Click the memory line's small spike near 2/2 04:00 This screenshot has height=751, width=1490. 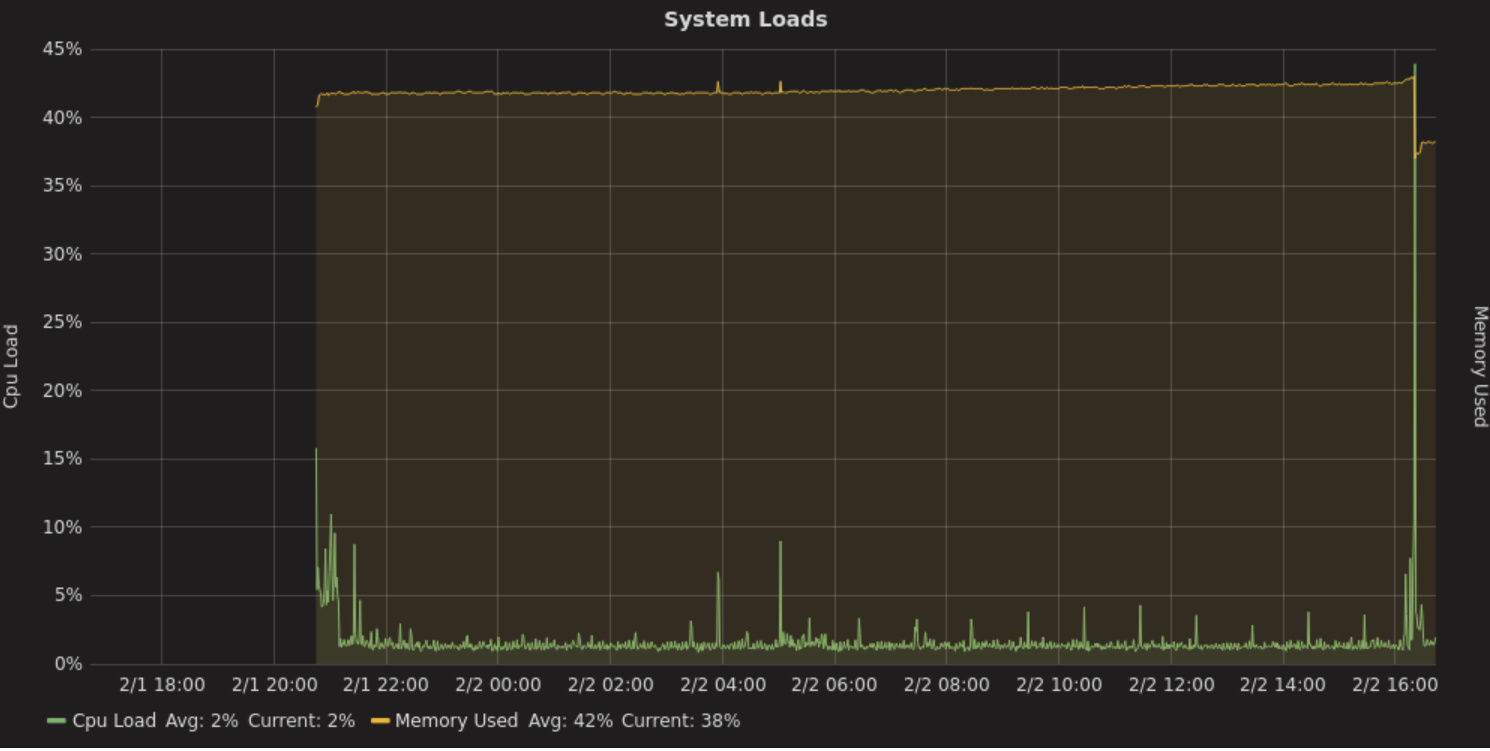click(717, 84)
